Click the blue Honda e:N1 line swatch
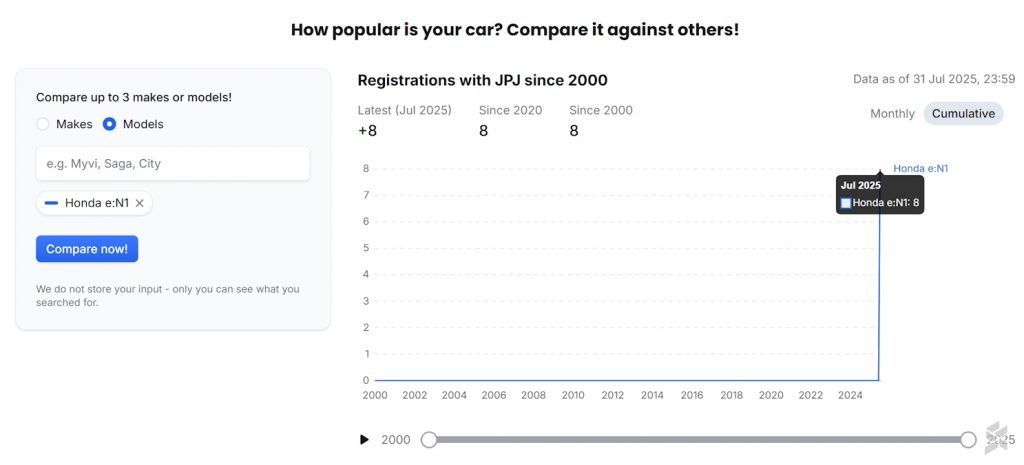 tap(52, 203)
